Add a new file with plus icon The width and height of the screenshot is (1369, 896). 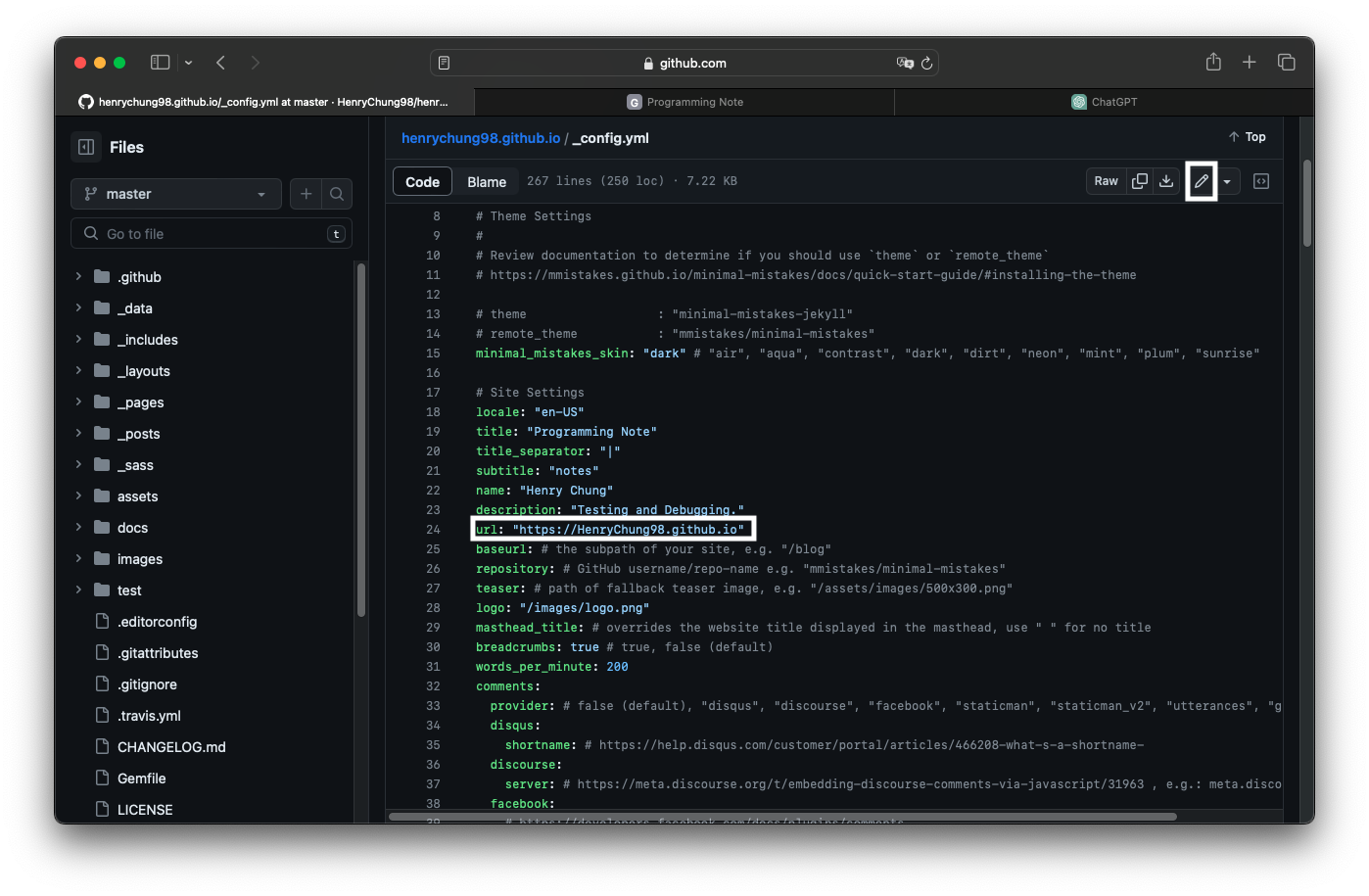(x=307, y=194)
